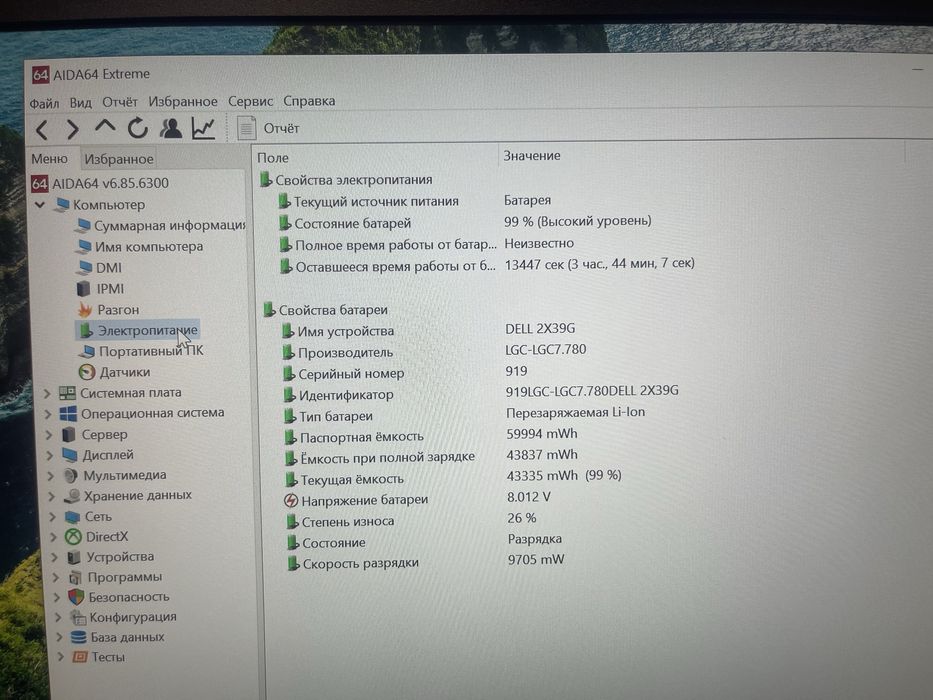The width and height of the screenshot is (933, 700).
Task: Expand the Дисплей node
Action: [x=50, y=456]
